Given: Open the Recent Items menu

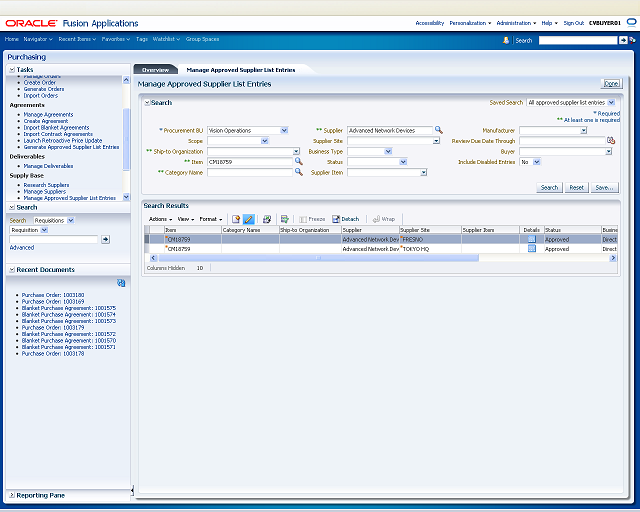Looking at the screenshot, I should coord(77,39).
